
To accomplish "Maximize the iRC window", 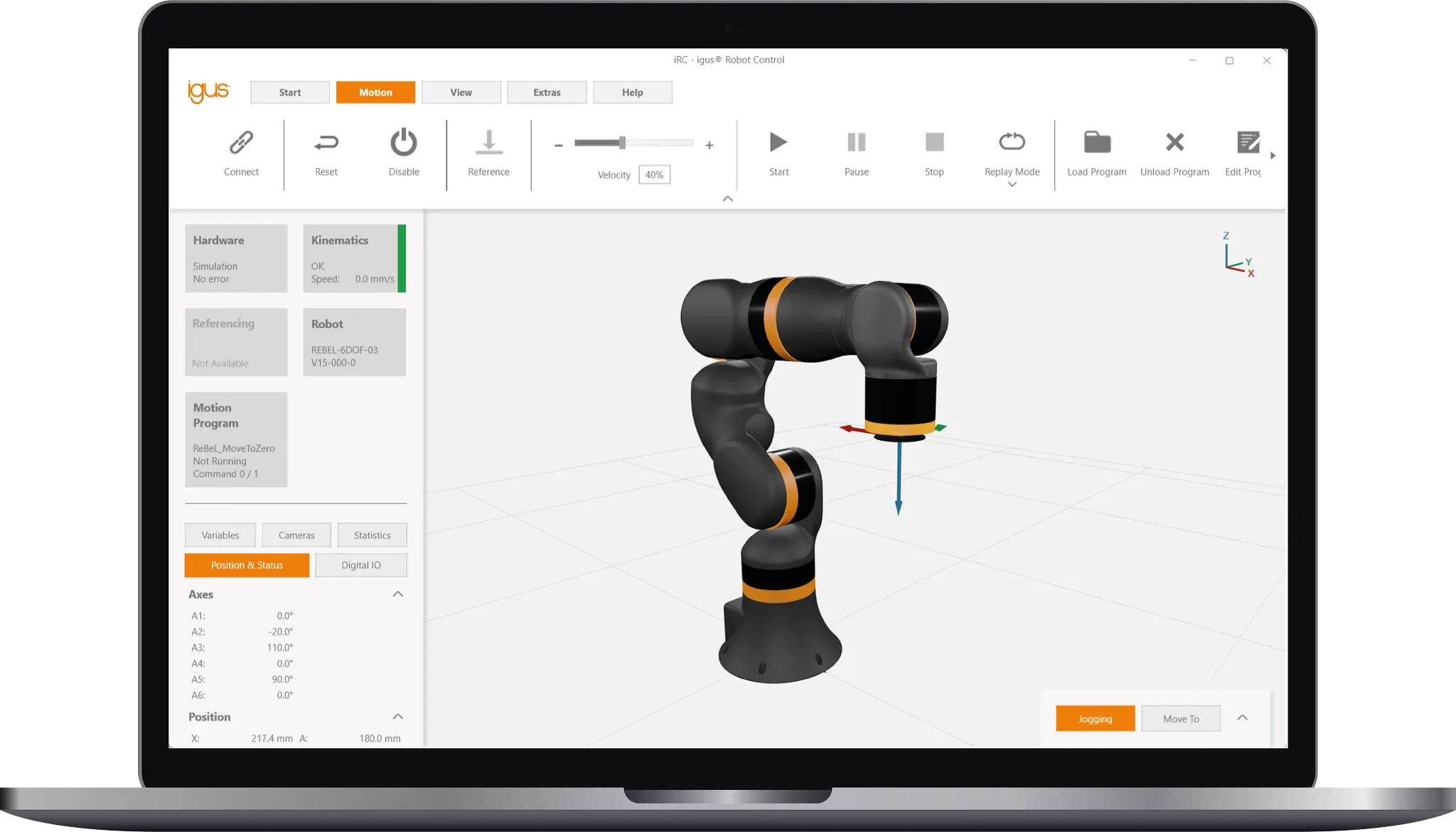I will [1229, 60].
